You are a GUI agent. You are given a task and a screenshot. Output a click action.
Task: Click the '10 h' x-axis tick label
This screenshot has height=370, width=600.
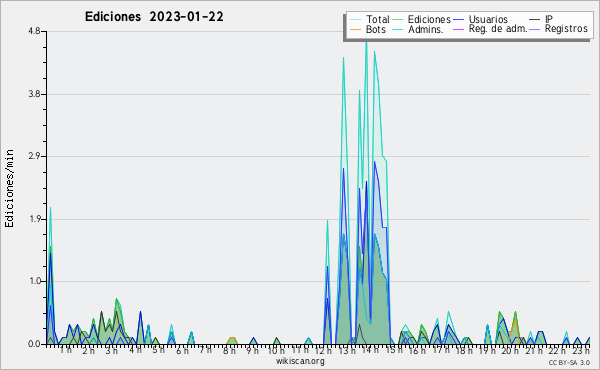(276, 350)
